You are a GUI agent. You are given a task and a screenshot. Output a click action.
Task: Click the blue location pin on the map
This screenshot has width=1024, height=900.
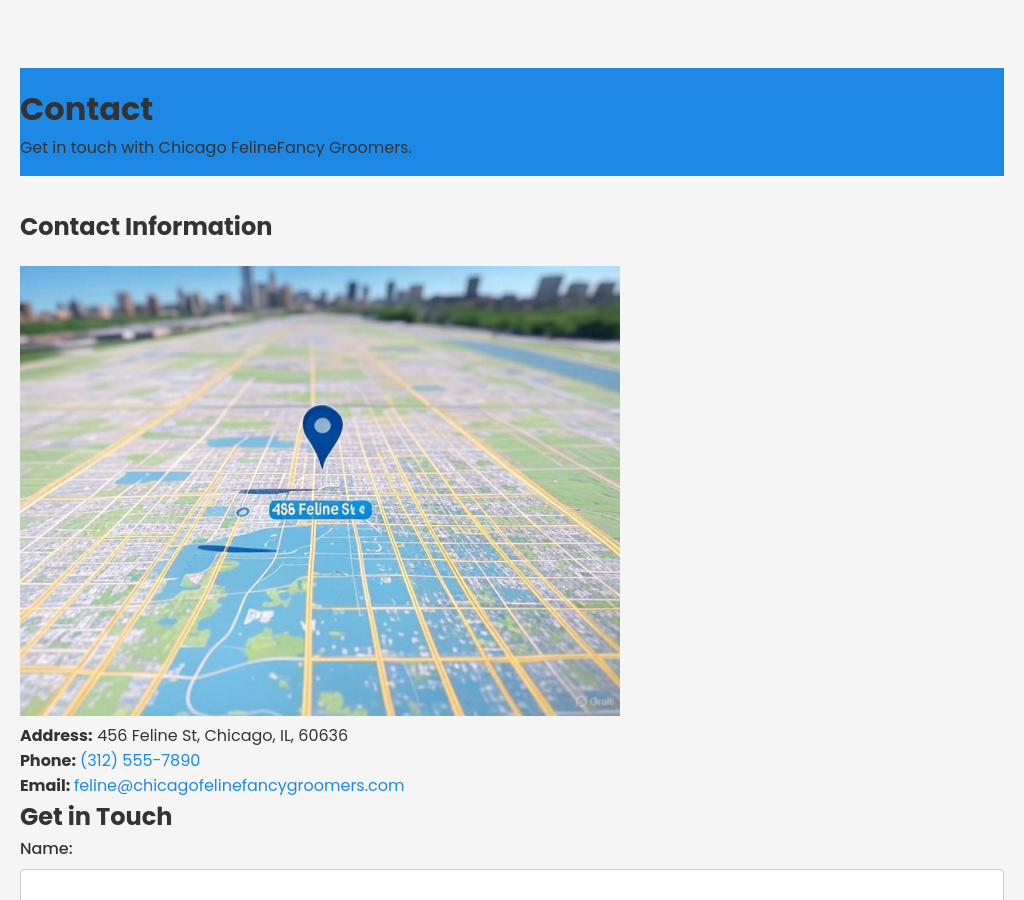(x=322, y=430)
